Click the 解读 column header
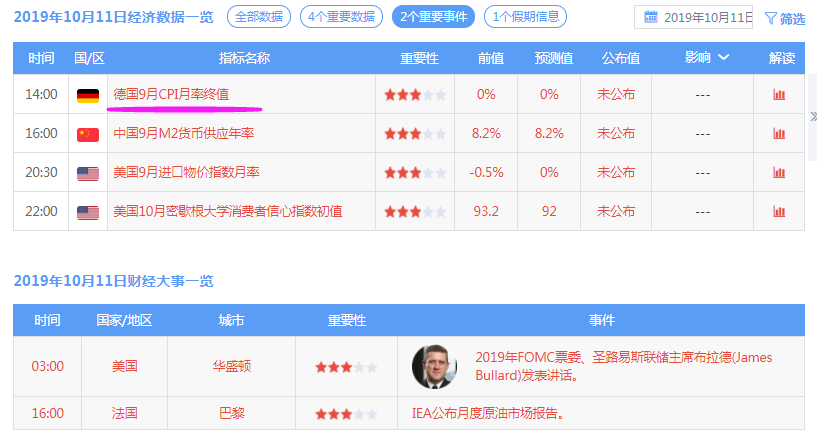The image size is (817, 432). (782, 58)
